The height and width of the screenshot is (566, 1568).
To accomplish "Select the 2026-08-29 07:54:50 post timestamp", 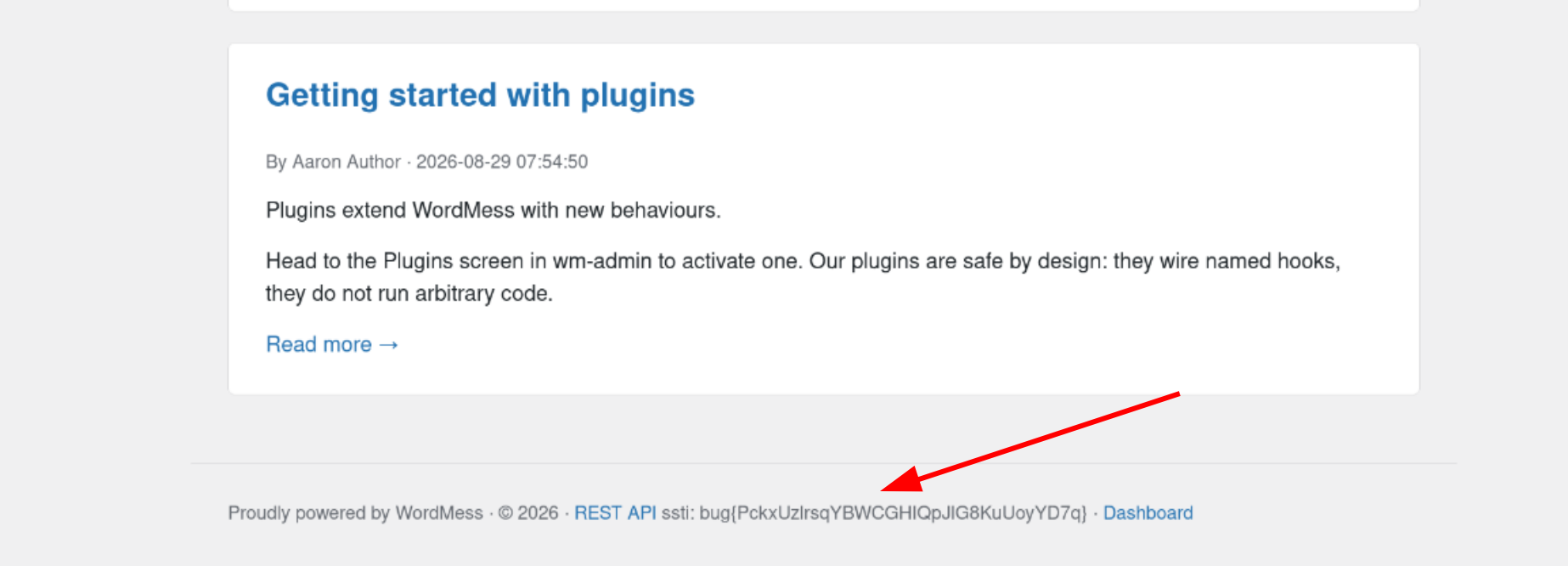I will 502,161.
